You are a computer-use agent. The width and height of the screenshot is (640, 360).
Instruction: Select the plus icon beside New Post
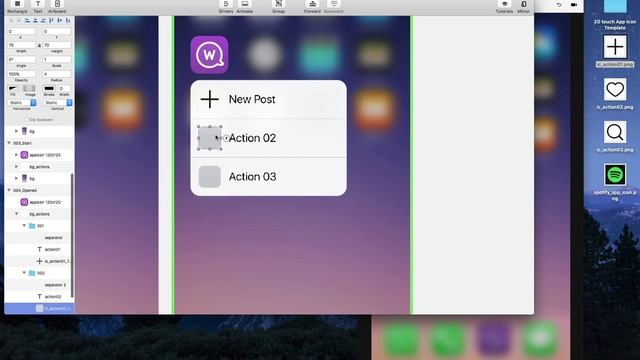tap(209, 99)
